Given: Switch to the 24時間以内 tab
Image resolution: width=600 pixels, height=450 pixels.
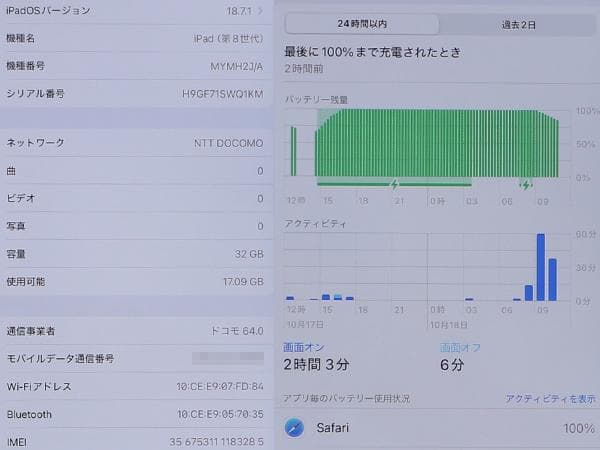Looking at the screenshot, I should click(362, 24).
